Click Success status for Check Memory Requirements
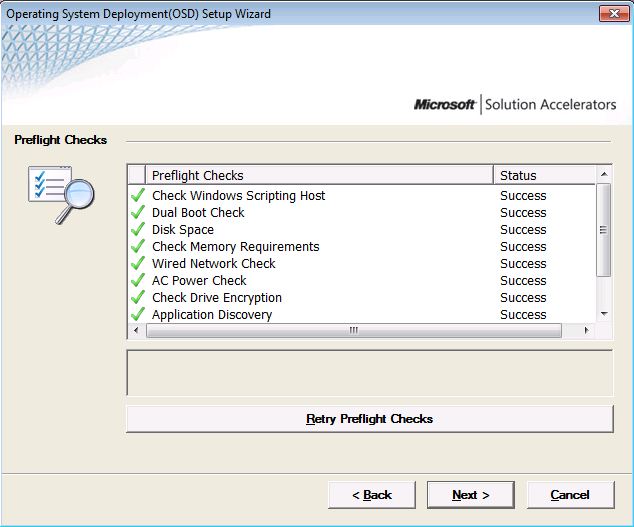The width and height of the screenshot is (634, 527). click(x=523, y=246)
